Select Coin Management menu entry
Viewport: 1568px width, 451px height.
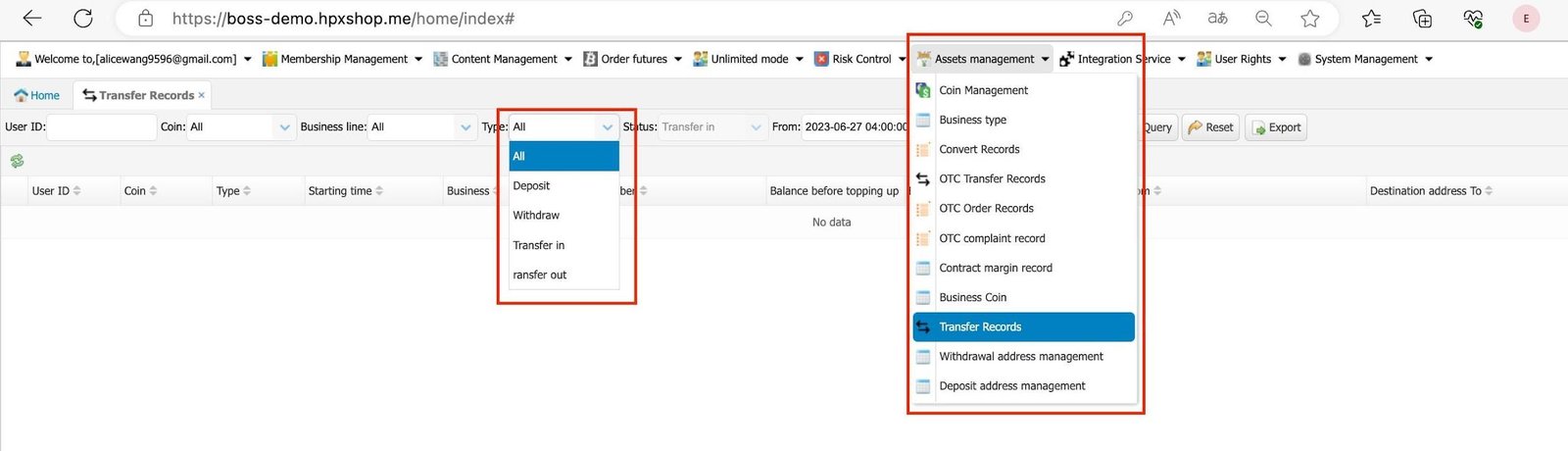pyautogui.click(x=983, y=90)
